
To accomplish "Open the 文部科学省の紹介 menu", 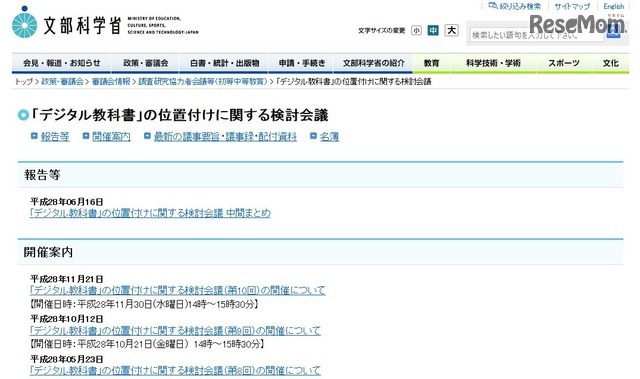I will (x=373, y=63).
